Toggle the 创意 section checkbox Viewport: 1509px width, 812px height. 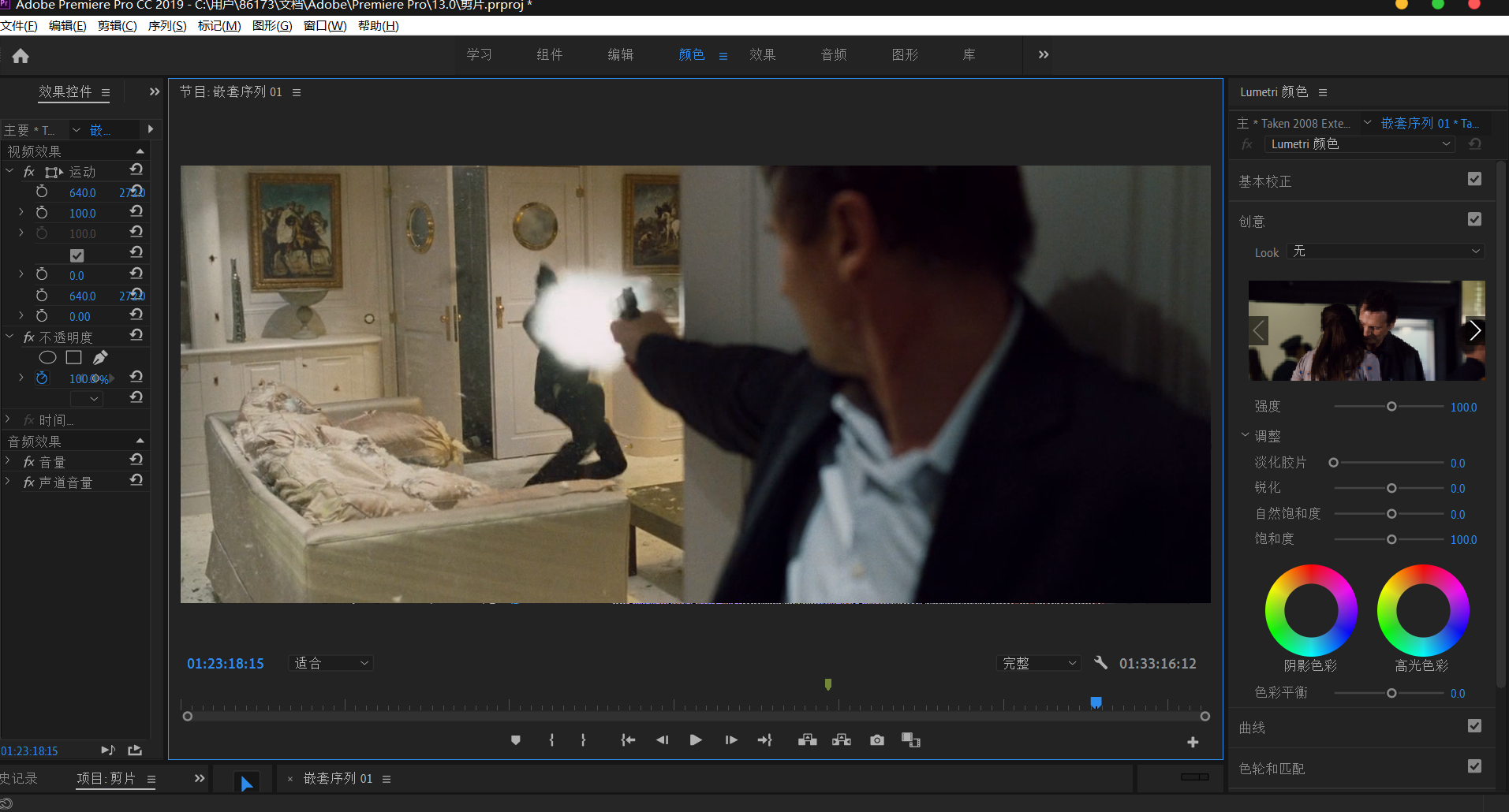click(x=1474, y=220)
